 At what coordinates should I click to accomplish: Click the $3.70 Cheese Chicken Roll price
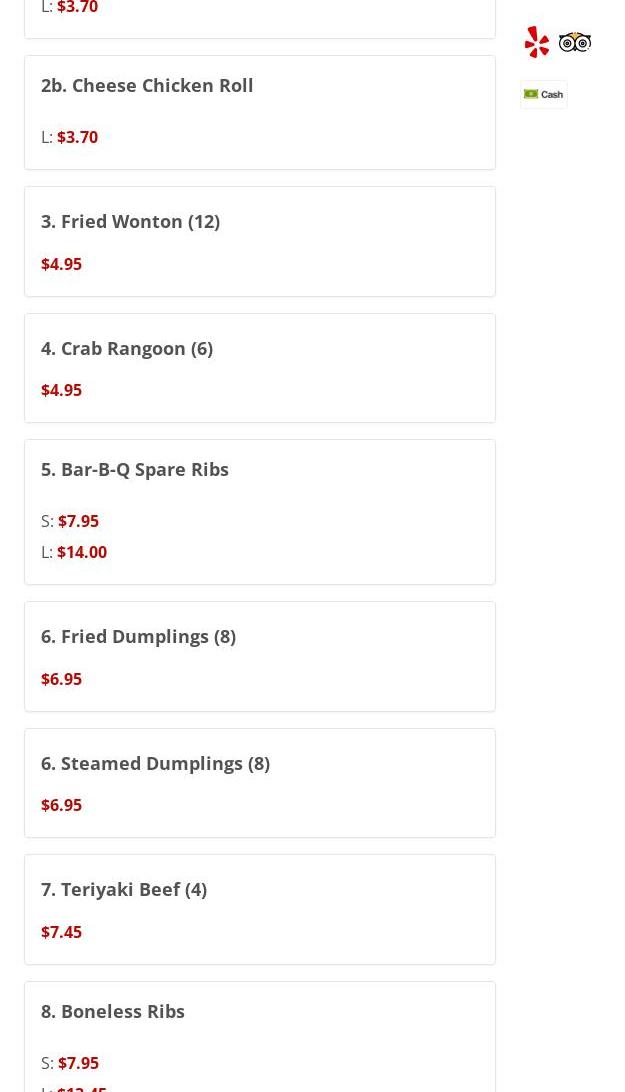pyautogui.click(x=77, y=137)
